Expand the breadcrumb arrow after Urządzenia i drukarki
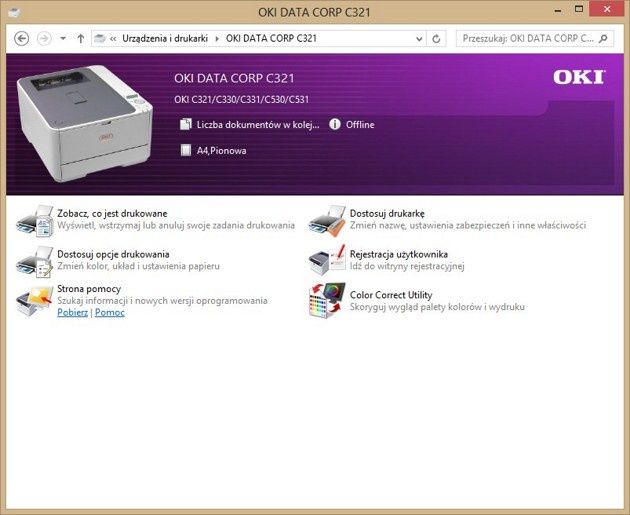This screenshot has height=515, width=630. [x=217, y=39]
